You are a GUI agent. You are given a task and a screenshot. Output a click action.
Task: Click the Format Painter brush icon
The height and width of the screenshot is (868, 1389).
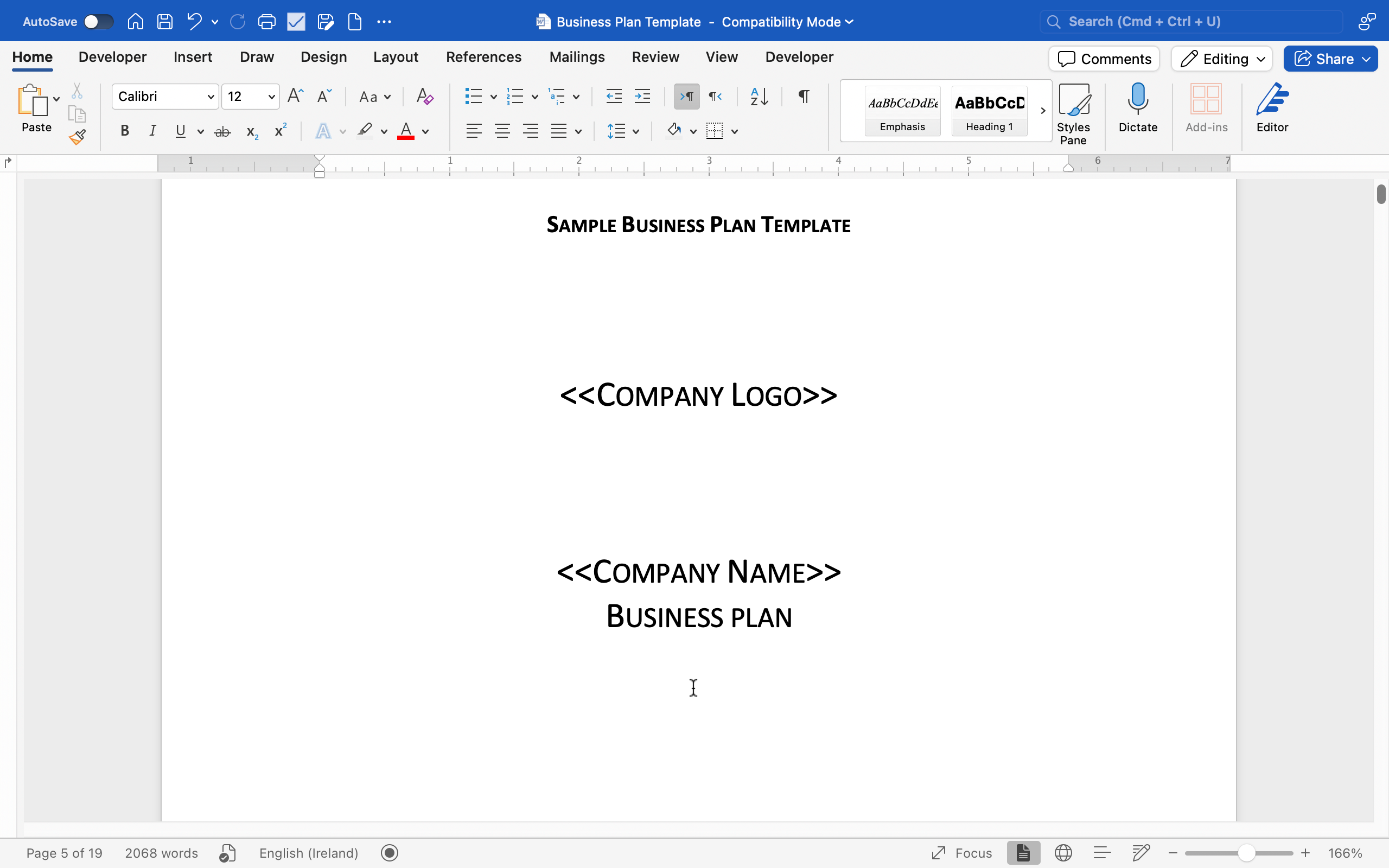pos(77,137)
